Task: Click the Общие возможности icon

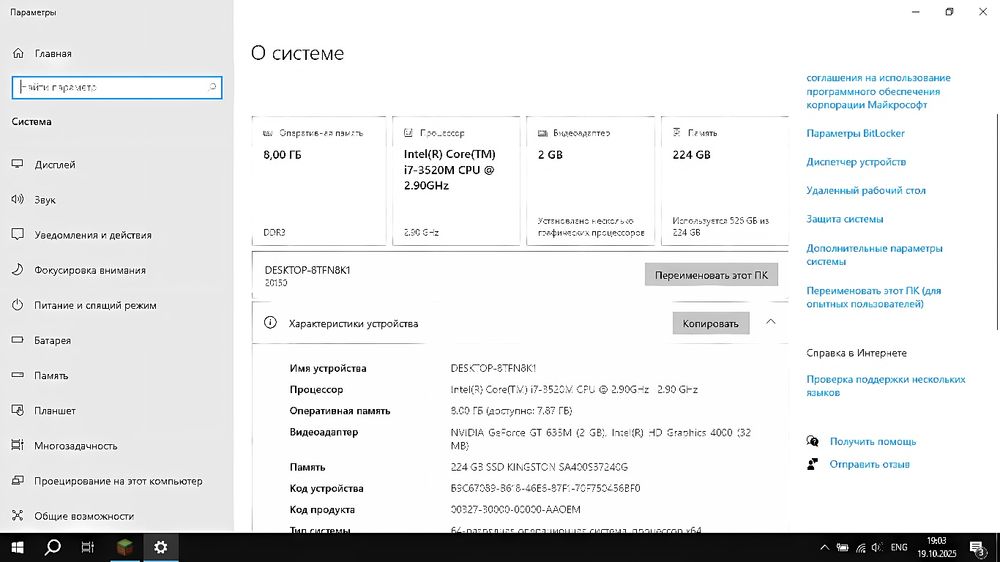Action: click(18, 515)
